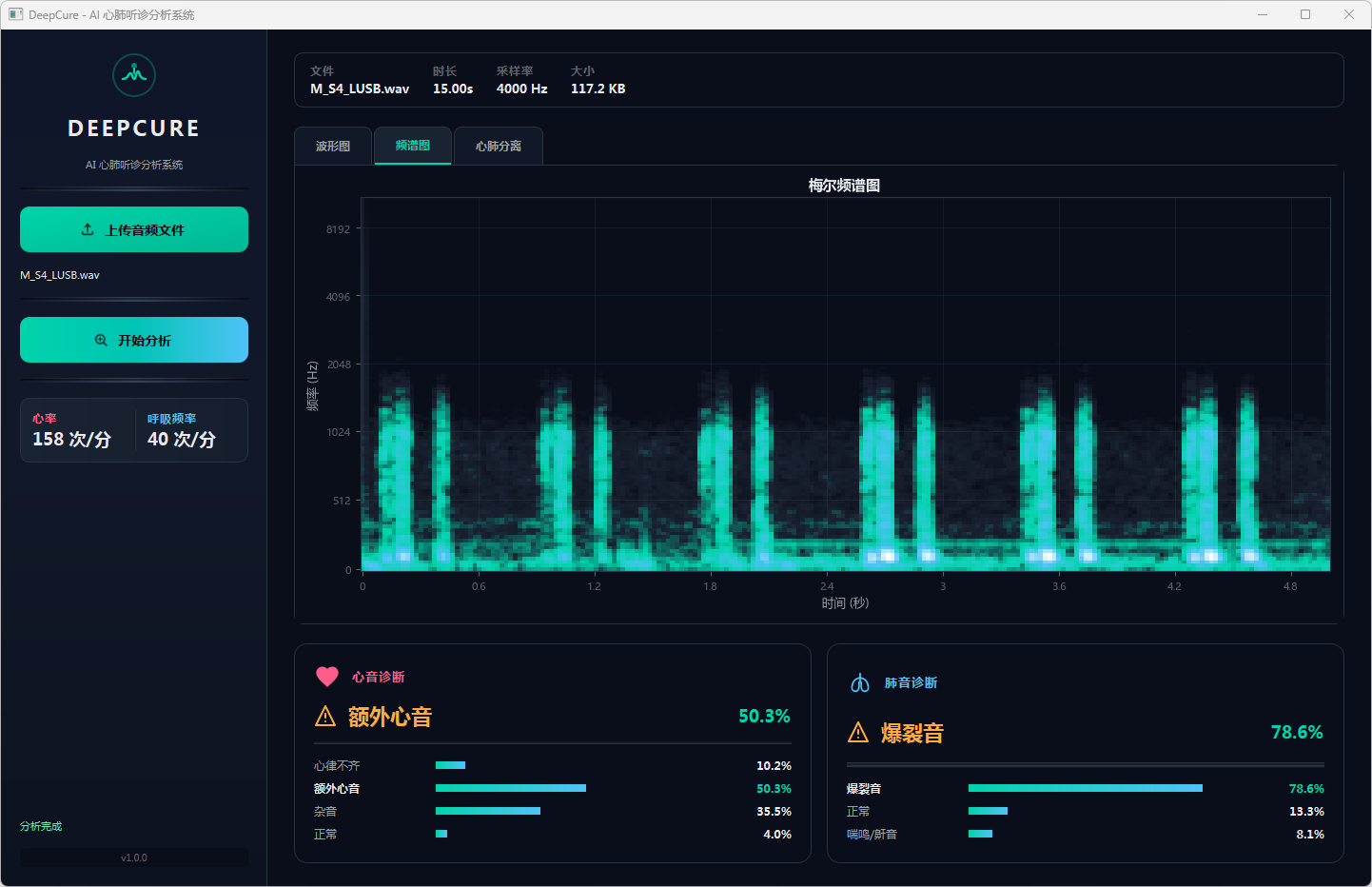This screenshot has height=887, width=1372.
Task: Click the upload arrow icon on upload button
Action: (88, 229)
